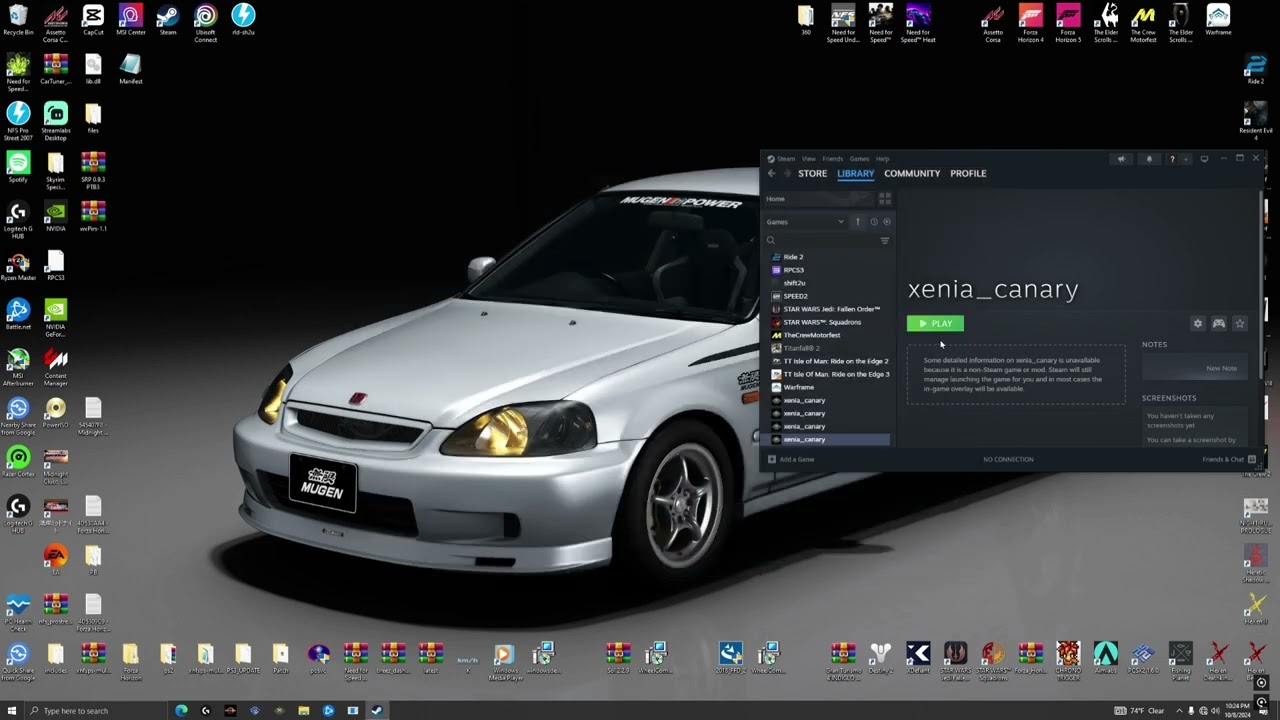
Task: Open the Steam desktop shortcut
Action: 168,20
